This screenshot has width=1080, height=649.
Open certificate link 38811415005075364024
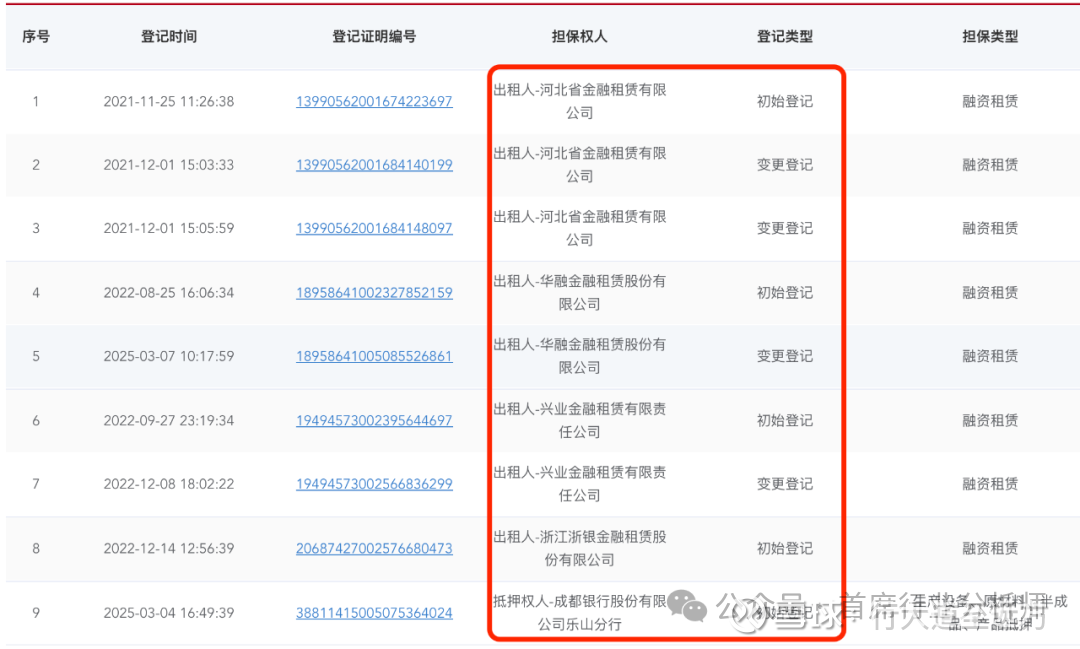(x=374, y=612)
